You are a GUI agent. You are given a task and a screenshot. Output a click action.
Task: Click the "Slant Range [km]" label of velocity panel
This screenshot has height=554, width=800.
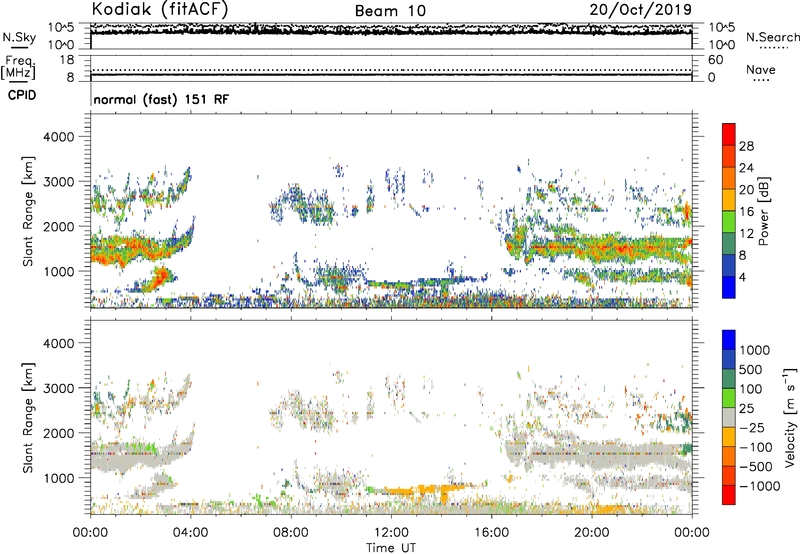(28, 418)
